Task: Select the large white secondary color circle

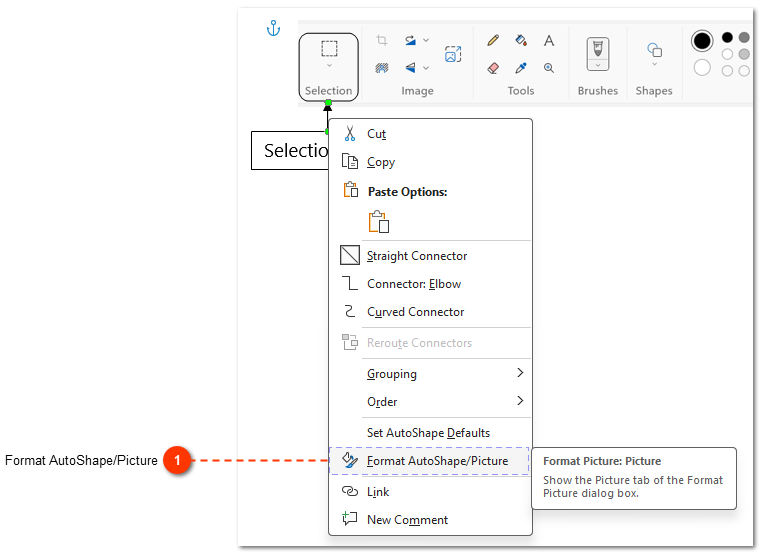Action: click(702, 68)
